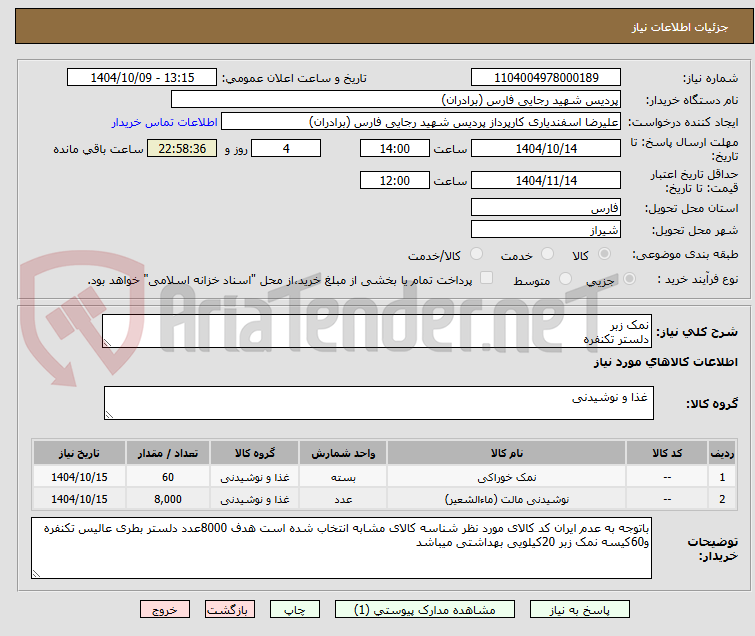This screenshot has width=755, height=636.
Task: Click the 14:00 deadline time field
Action: pos(395,148)
